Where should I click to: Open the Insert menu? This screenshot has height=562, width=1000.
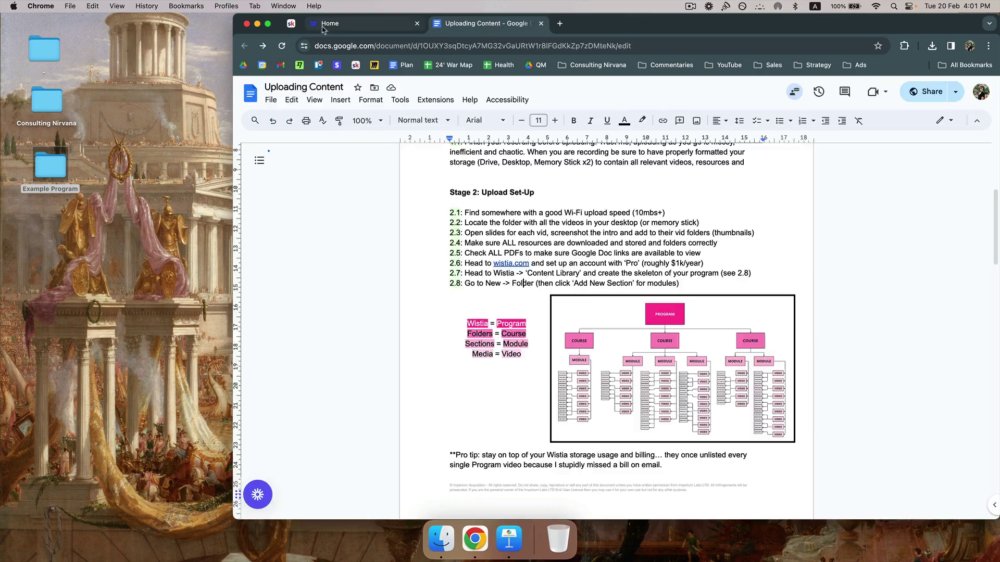pyautogui.click(x=340, y=100)
